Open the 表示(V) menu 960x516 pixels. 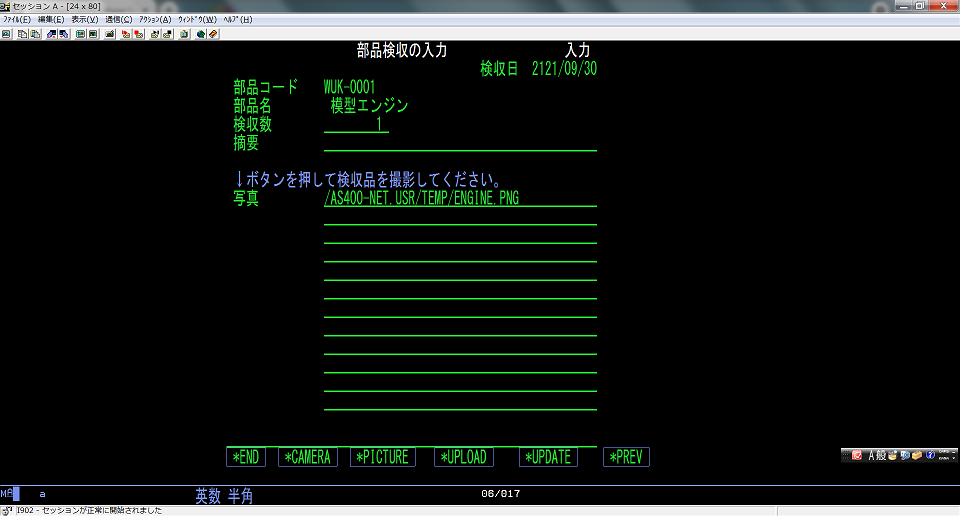(85, 19)
